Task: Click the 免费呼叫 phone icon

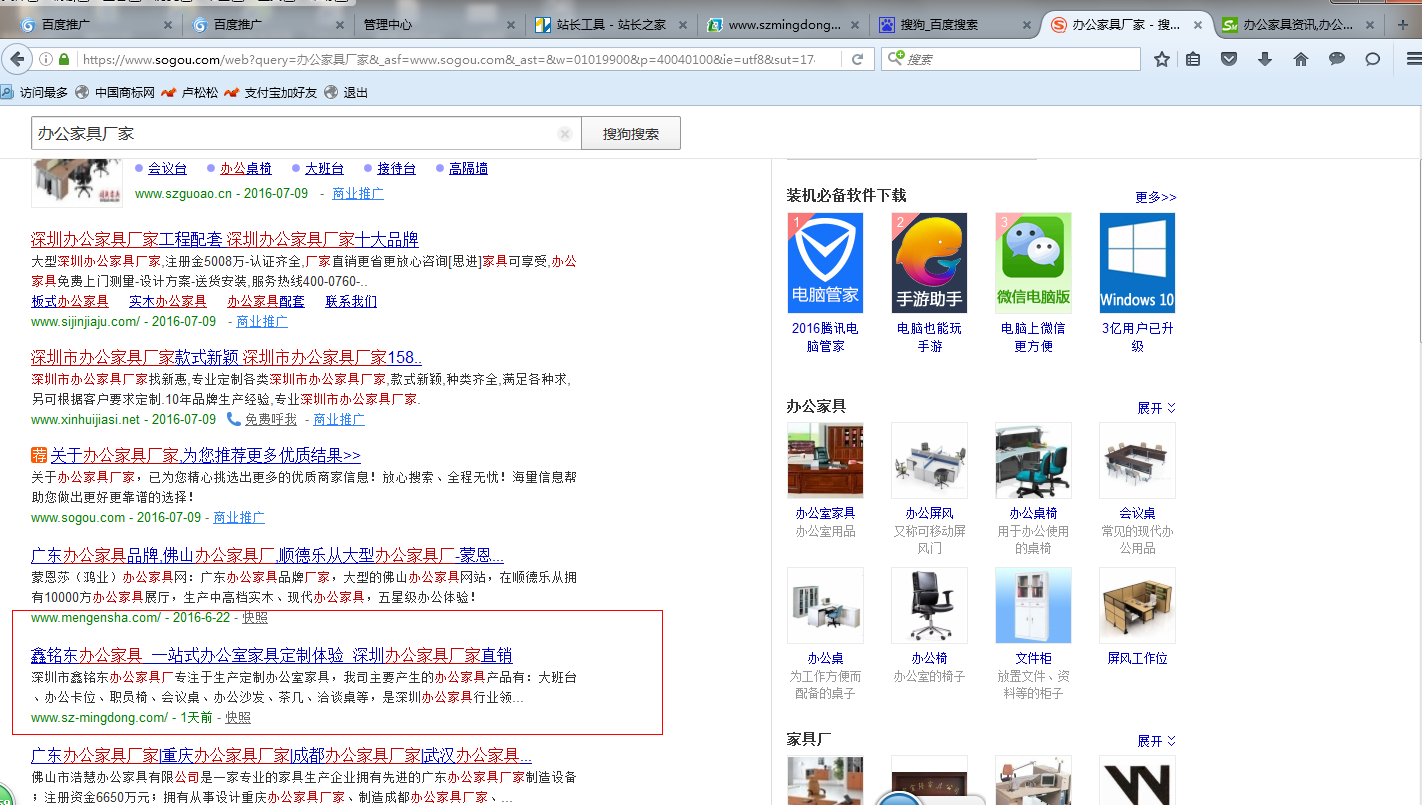Action: pos(233,419)
